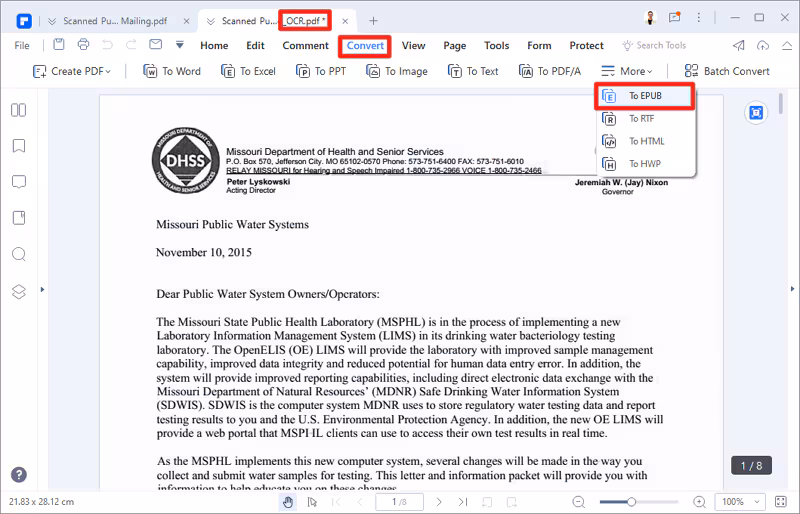The height and width of the screenshot is (514, 800).
Task: Switch to the Comment tab
Action: click(306, 45)
